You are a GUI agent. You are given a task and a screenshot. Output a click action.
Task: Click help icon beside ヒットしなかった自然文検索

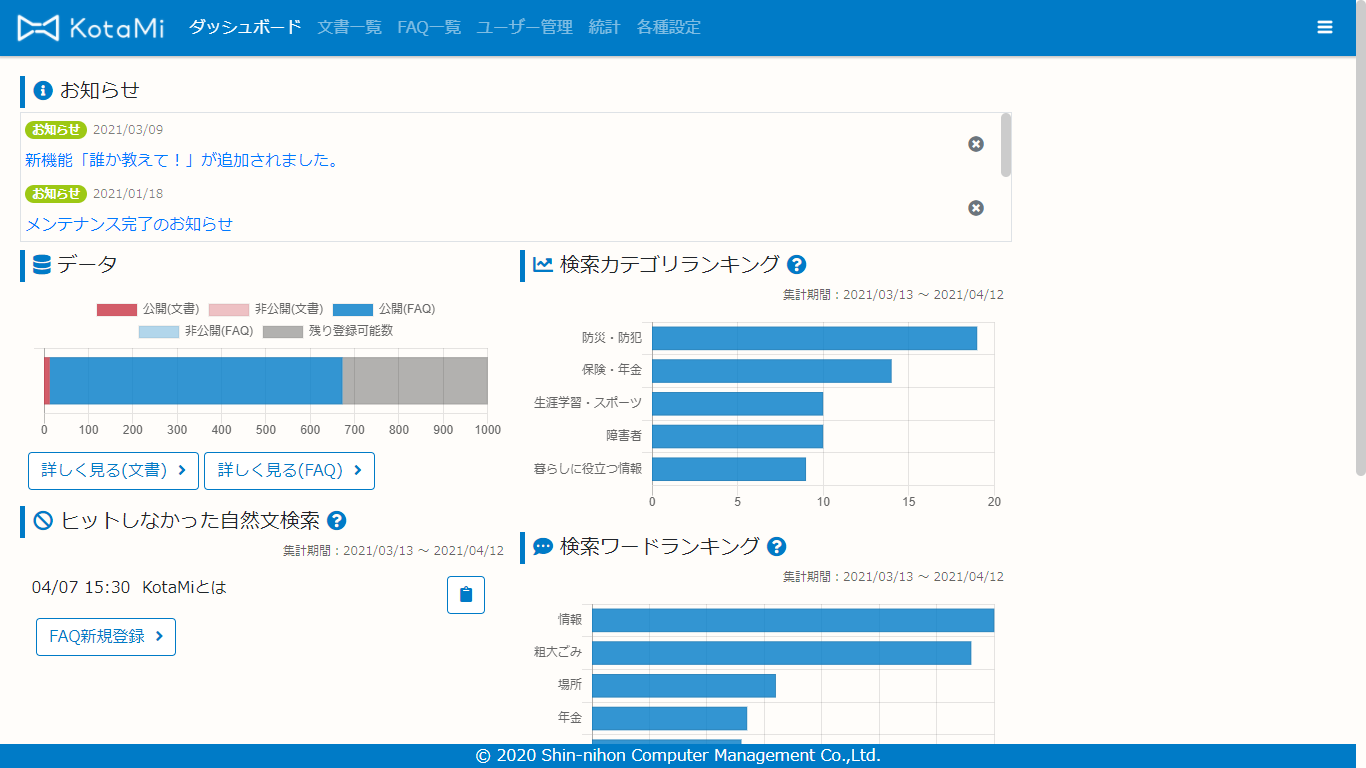coord(336,521)
